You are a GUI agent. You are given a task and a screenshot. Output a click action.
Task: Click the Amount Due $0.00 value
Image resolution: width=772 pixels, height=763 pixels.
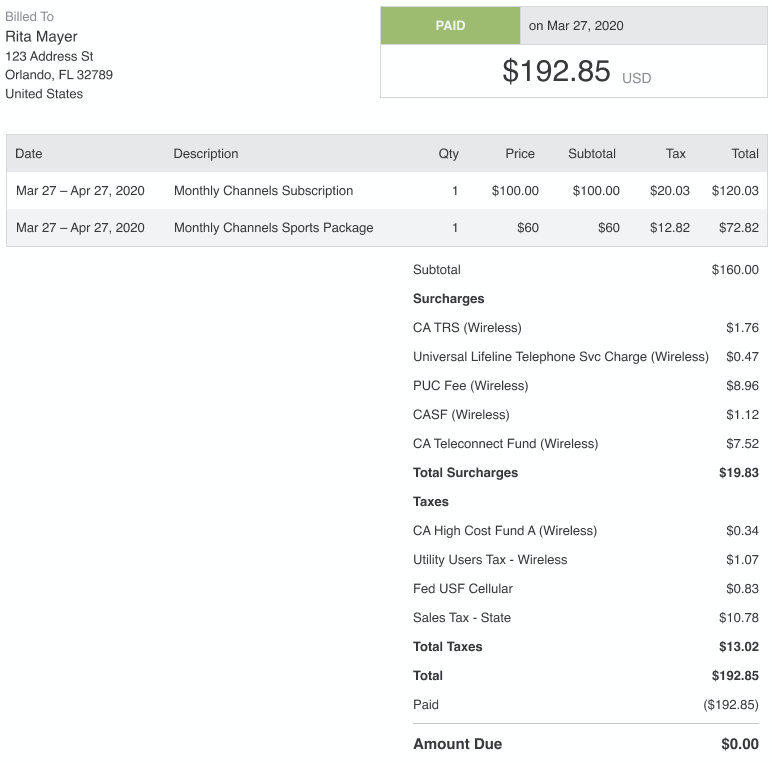click(740, 744)
